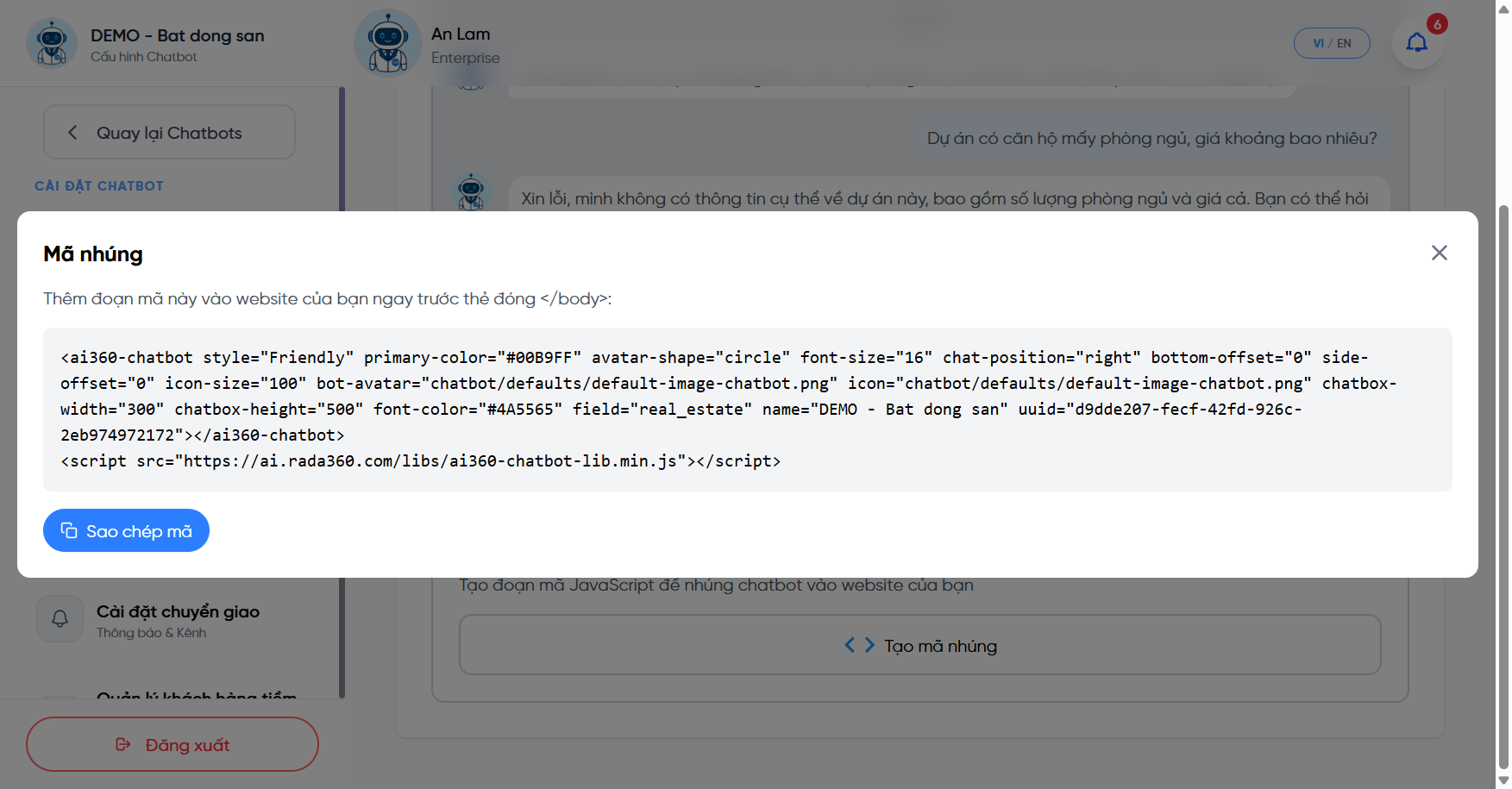
Task: Click the instruction text Thêm đoạn mã này
Action: coord(328,298)
